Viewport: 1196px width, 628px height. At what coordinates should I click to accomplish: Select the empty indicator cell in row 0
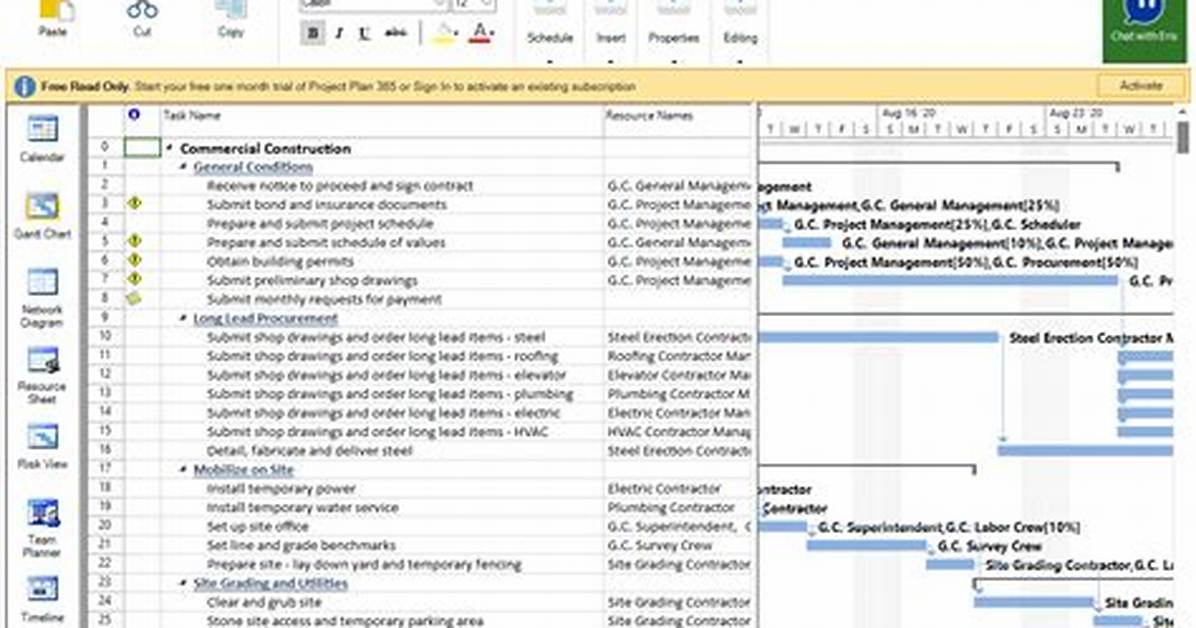click(x=143, y=147)
